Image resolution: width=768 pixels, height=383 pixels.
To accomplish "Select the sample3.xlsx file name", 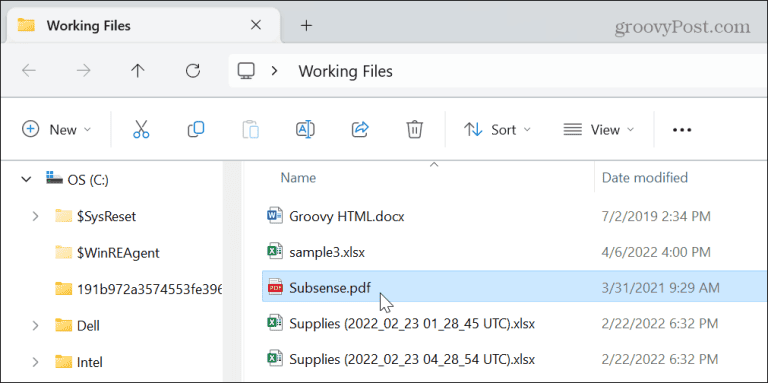I will pos(327,252).
